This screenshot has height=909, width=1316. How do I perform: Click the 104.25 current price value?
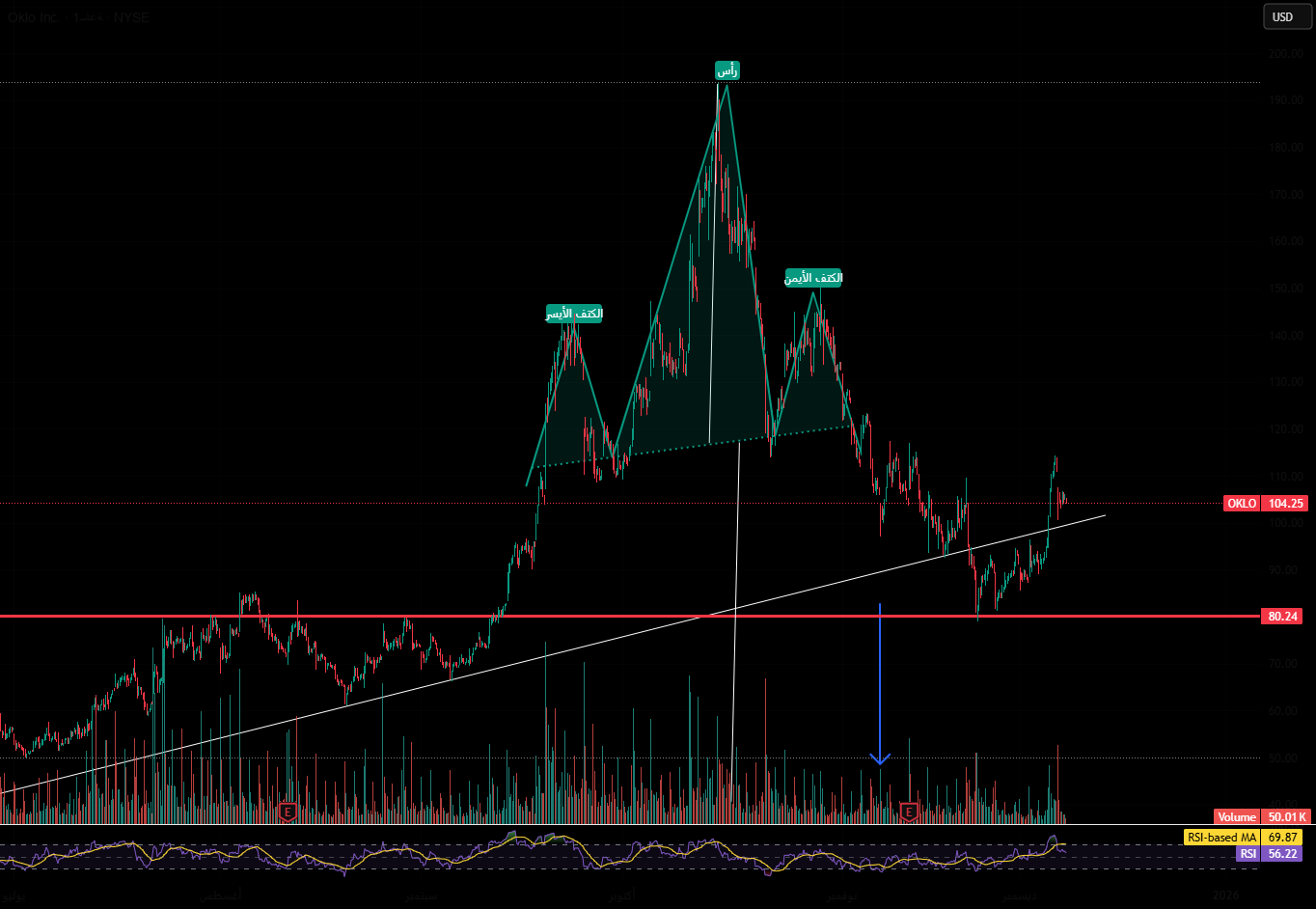point(1286,503)
